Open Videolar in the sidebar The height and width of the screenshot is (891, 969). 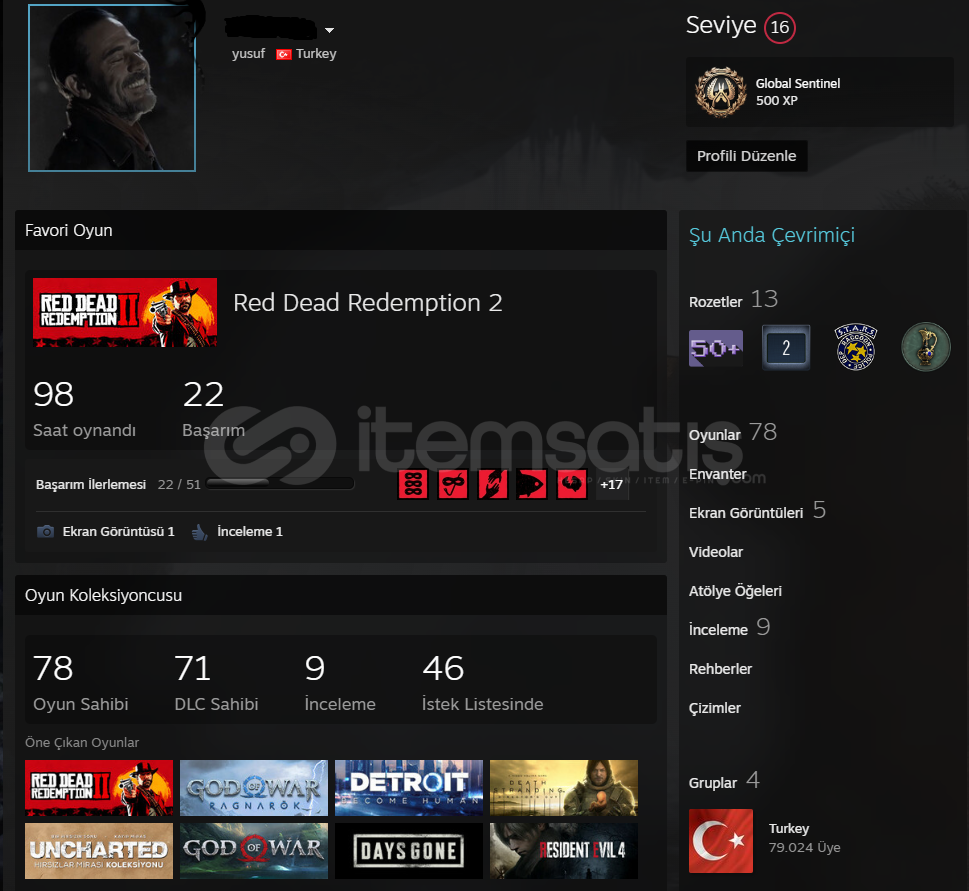[x=716, y=552]
